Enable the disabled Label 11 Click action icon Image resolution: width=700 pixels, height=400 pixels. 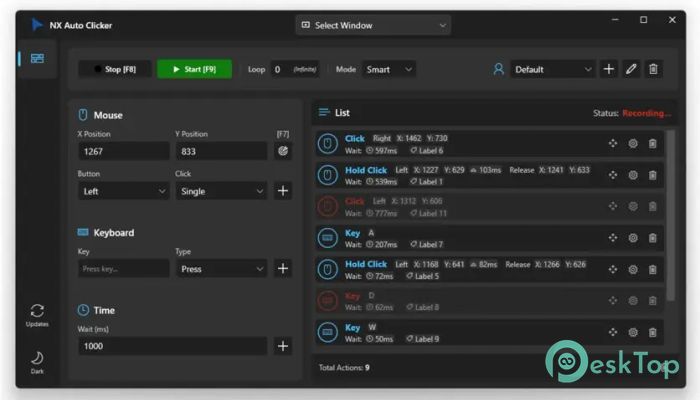tap(327, 207)
